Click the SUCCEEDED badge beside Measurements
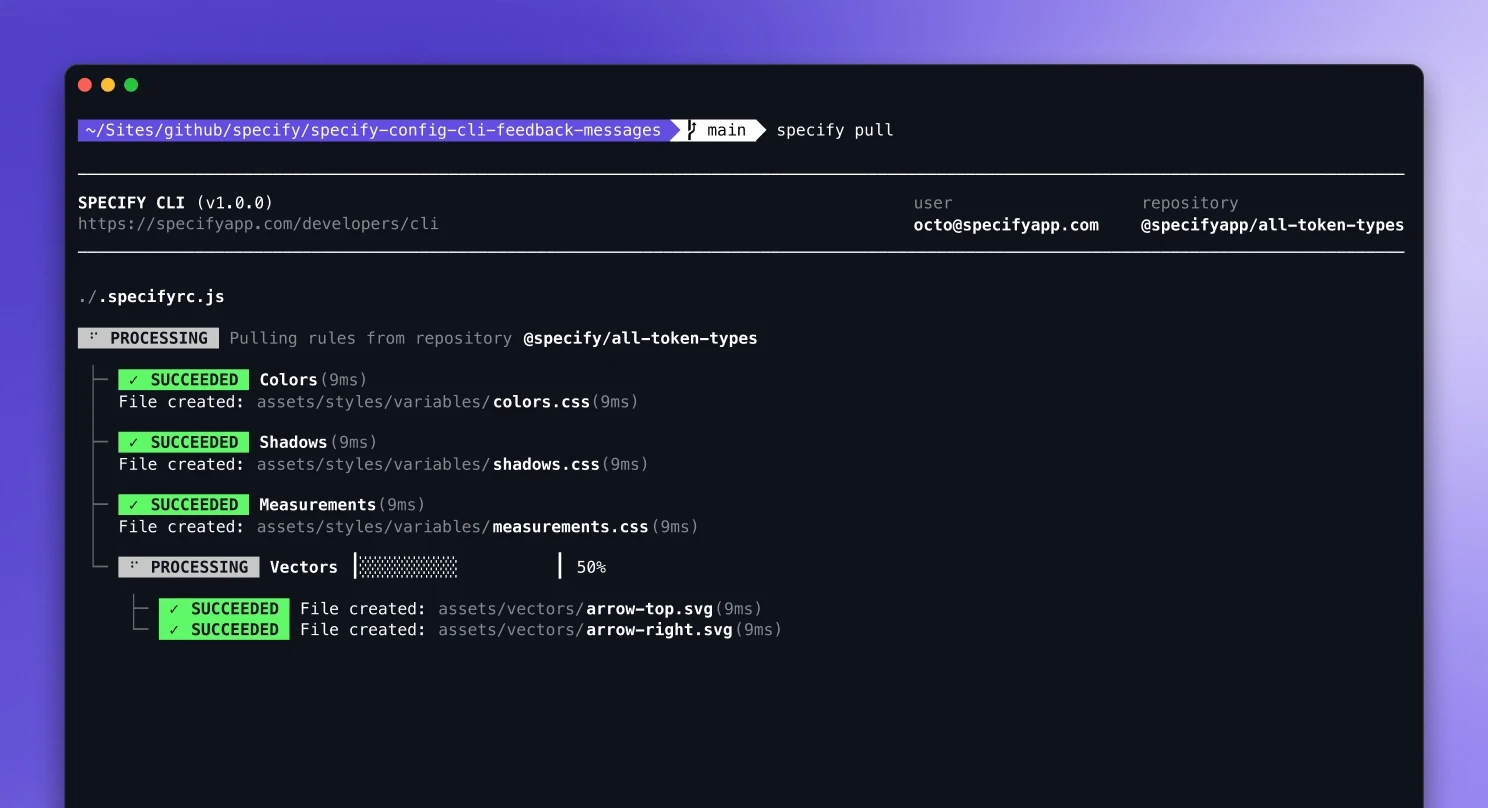The height and width of the screenshot is (808, 1488). (x=184, y=505)
